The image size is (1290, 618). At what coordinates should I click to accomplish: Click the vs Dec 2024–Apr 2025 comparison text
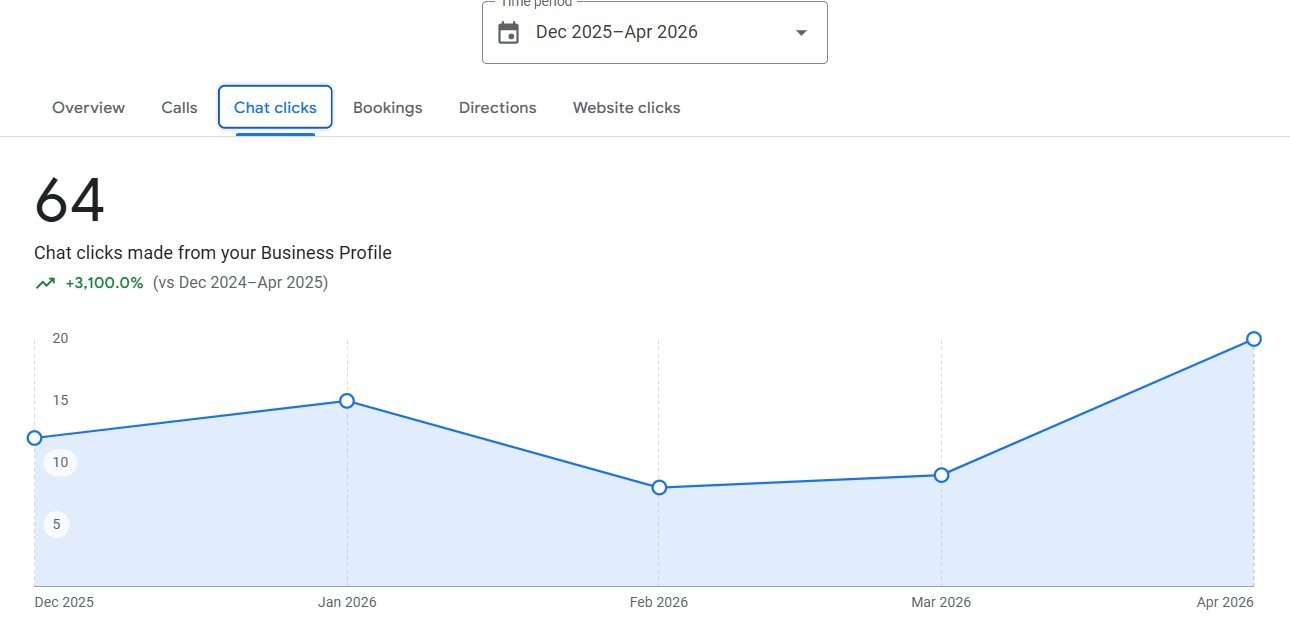click(x=241, y=283)
